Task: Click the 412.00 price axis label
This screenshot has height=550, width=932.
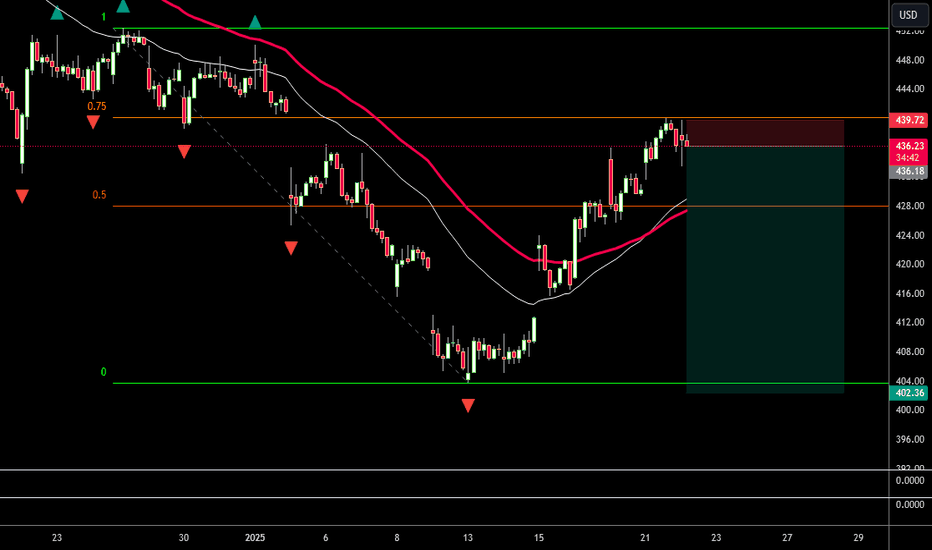Action: point(910,322)
